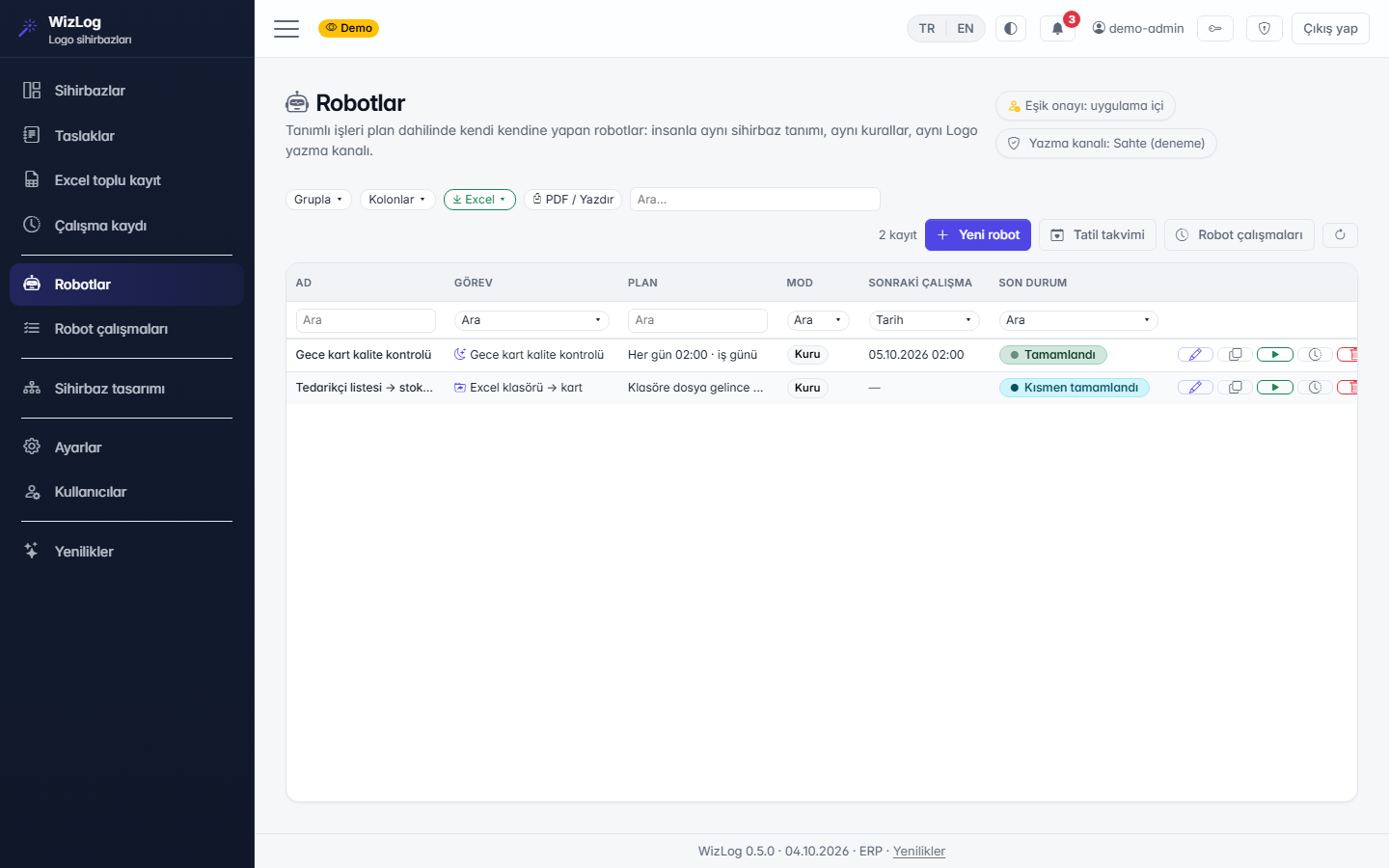Viewport: 1389px width, 868px height.
Task: Click the Plan column filter input
Action: coord(697,320)
